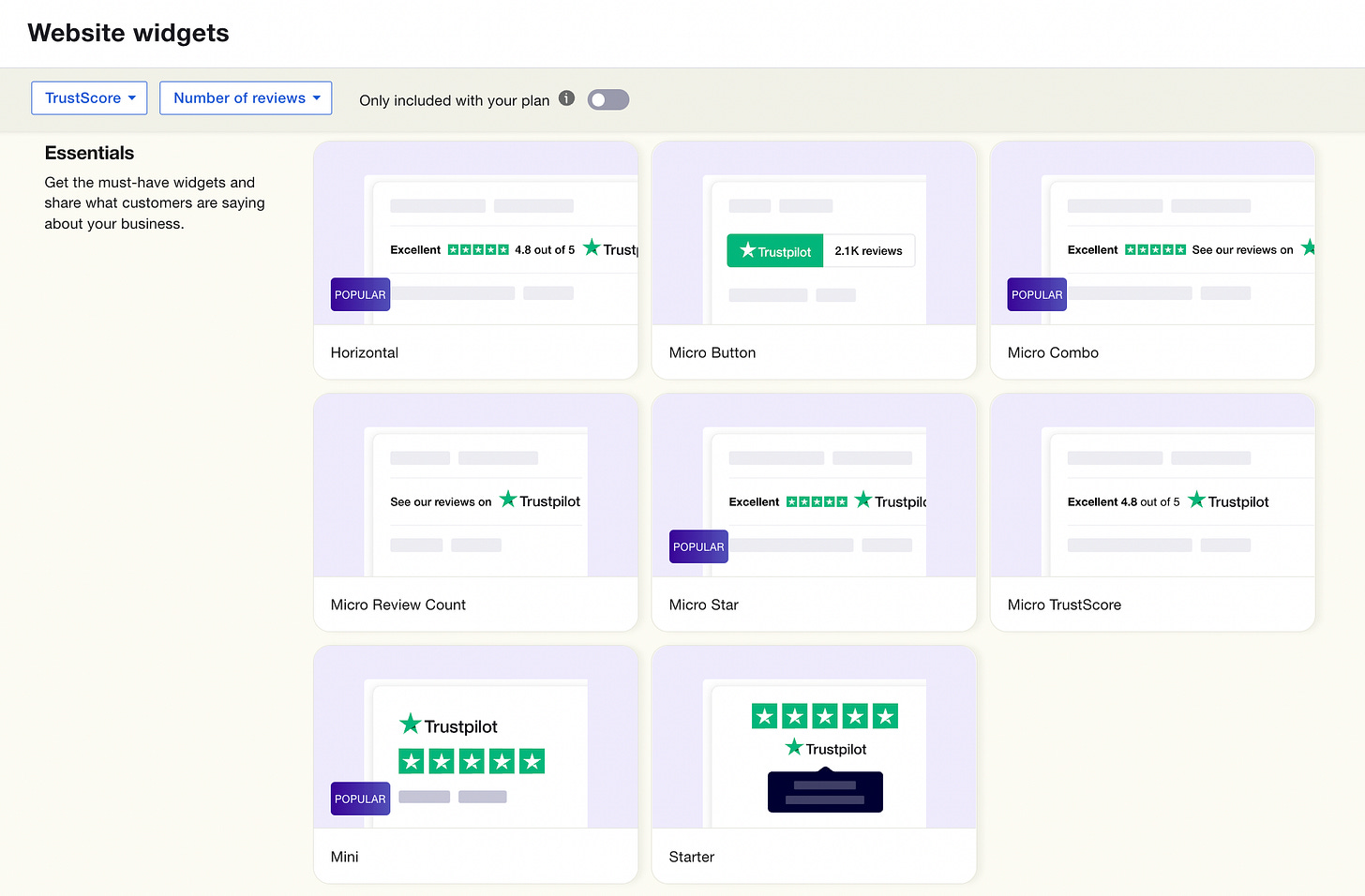This screenshot has height=896, width=1365.
Task: Click 2.1K reviews label in Micro Button preview
Action: pos(868,250)
